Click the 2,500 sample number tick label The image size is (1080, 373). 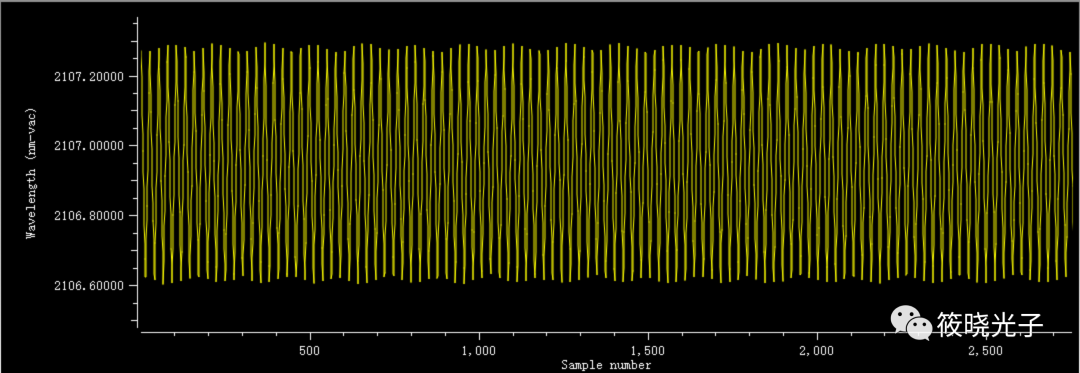[986, 350]
